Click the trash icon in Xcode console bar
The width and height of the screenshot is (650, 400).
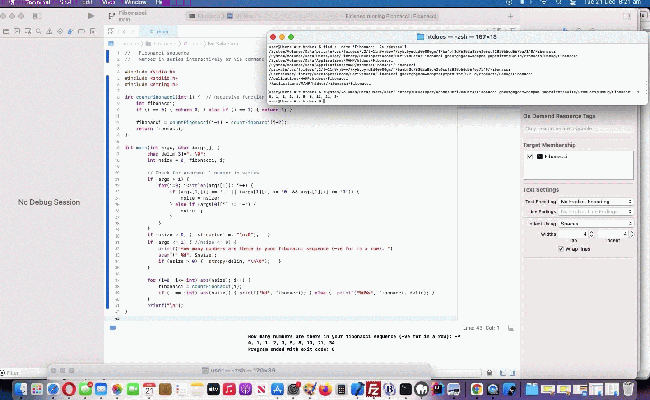point(489,373)
